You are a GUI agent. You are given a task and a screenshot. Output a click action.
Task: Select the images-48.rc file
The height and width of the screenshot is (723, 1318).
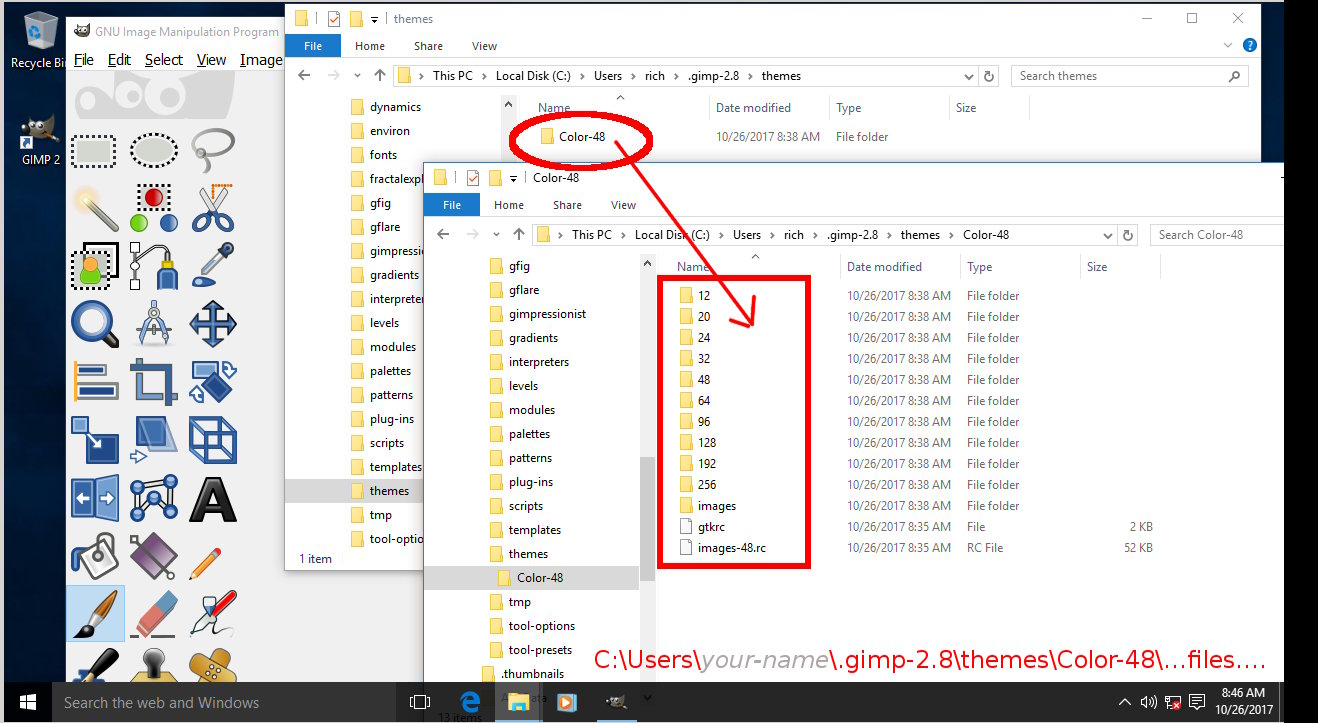pos(732,548)
